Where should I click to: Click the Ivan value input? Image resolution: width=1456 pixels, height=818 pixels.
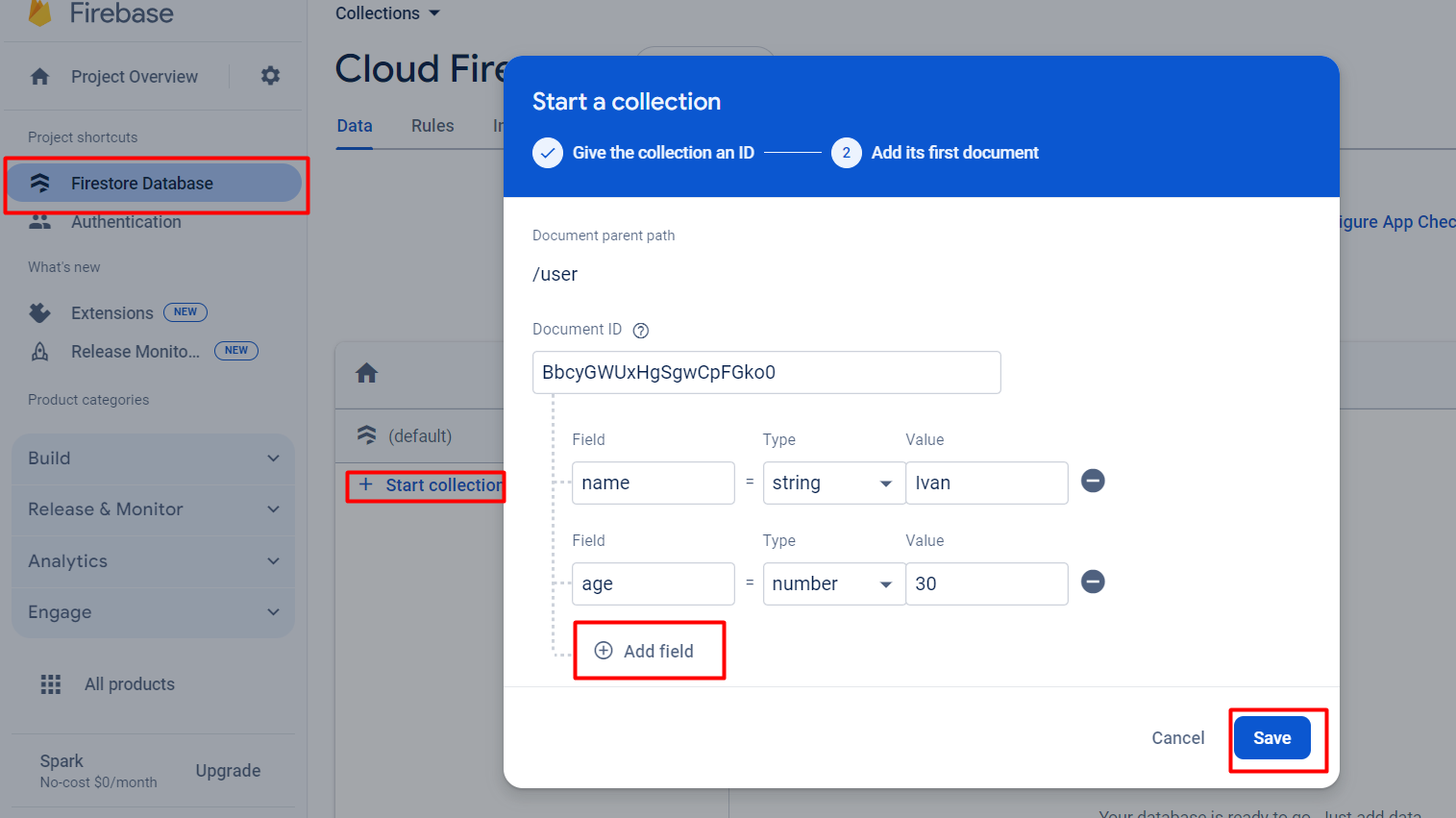click(987, 483)
